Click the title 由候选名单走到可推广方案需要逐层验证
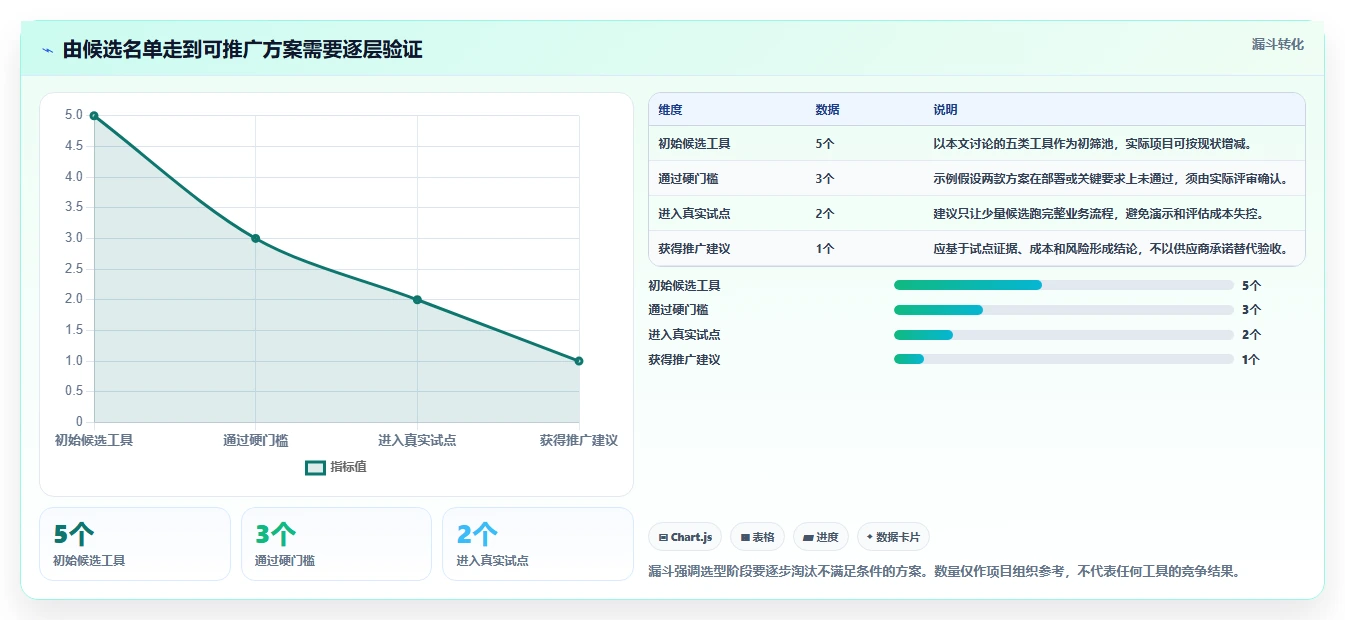The height and width of the screenshot is (620, 1345). (x=243, y=50)
